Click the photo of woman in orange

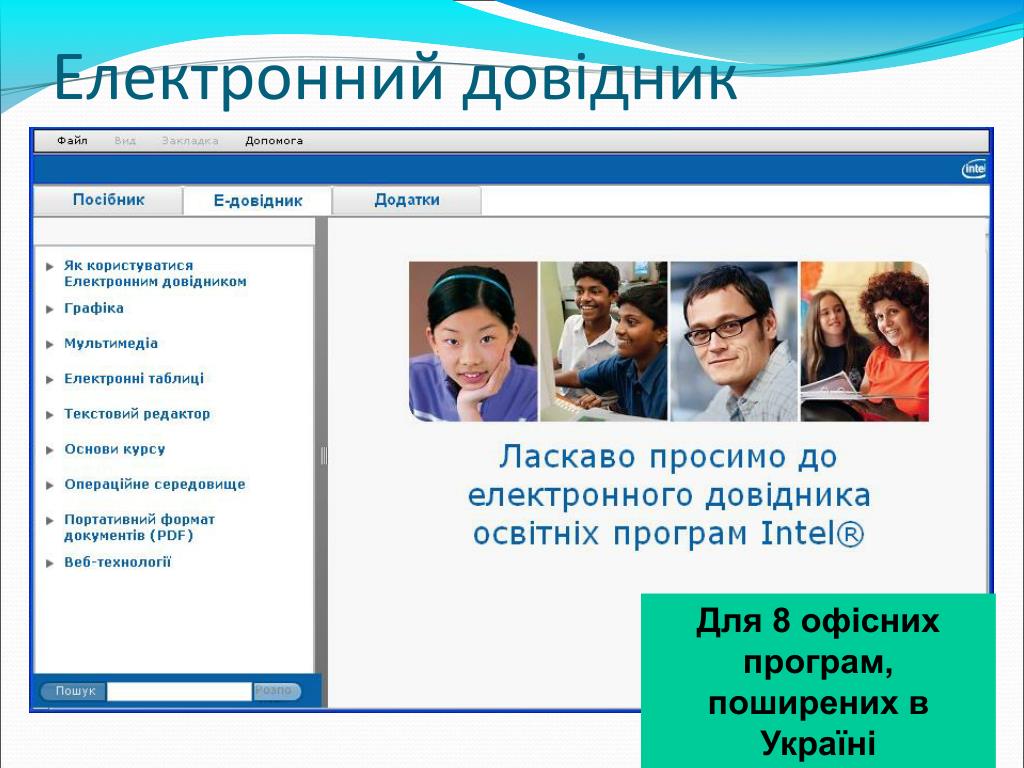point(865,342)
